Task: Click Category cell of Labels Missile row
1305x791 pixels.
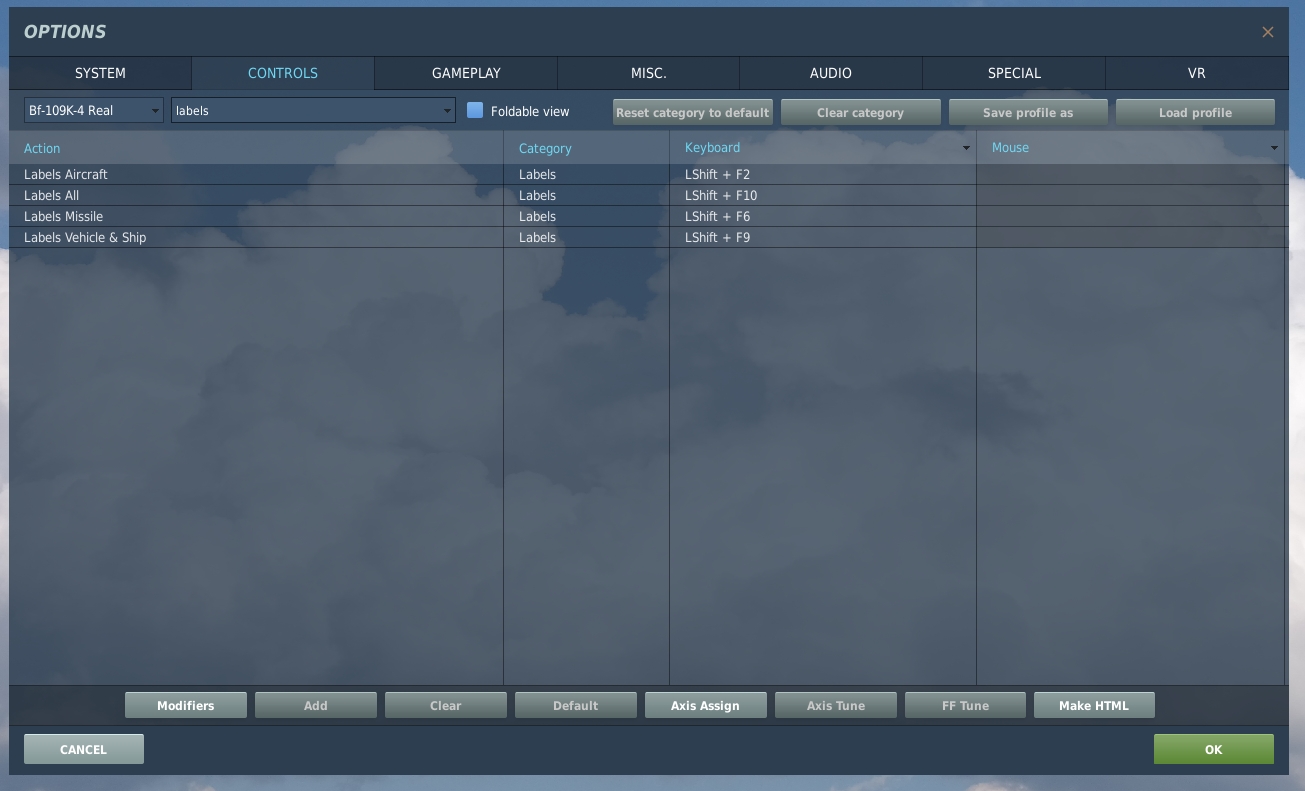Action: (586, 216)
